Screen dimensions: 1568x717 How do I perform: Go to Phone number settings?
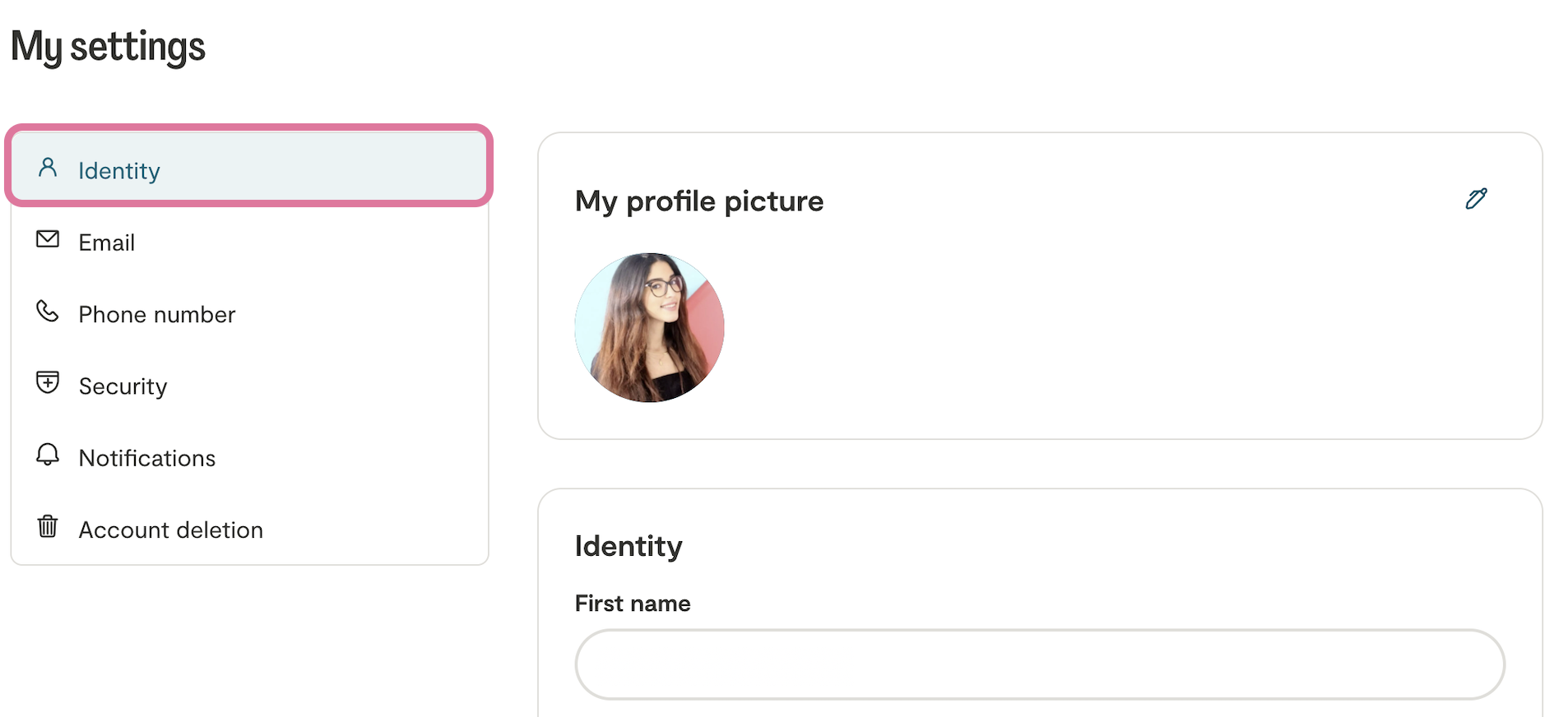click(x=157, y=314)
